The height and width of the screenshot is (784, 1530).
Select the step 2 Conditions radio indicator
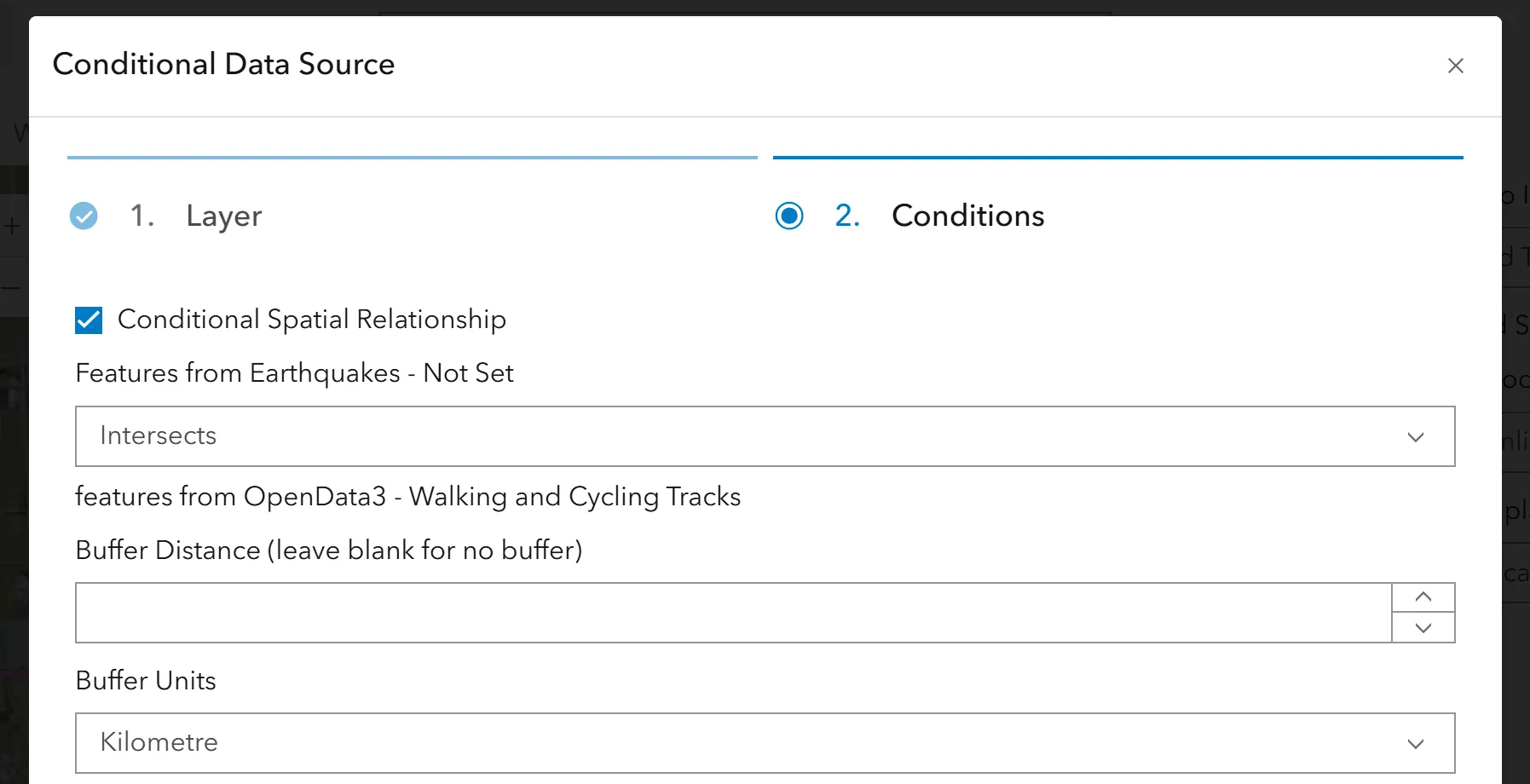coord(789,216)
